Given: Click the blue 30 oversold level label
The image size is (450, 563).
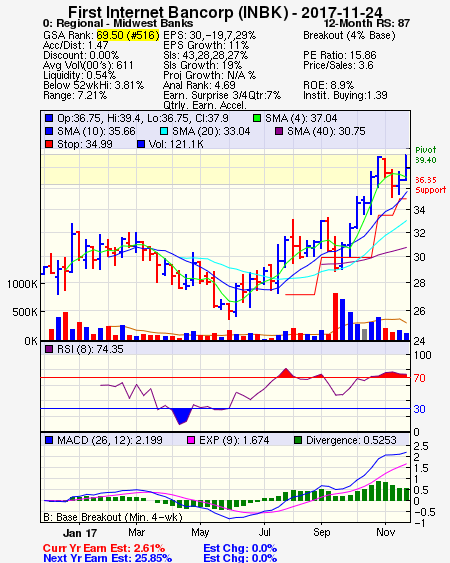Looking at the screenshot, I should (x=419, y=409).
